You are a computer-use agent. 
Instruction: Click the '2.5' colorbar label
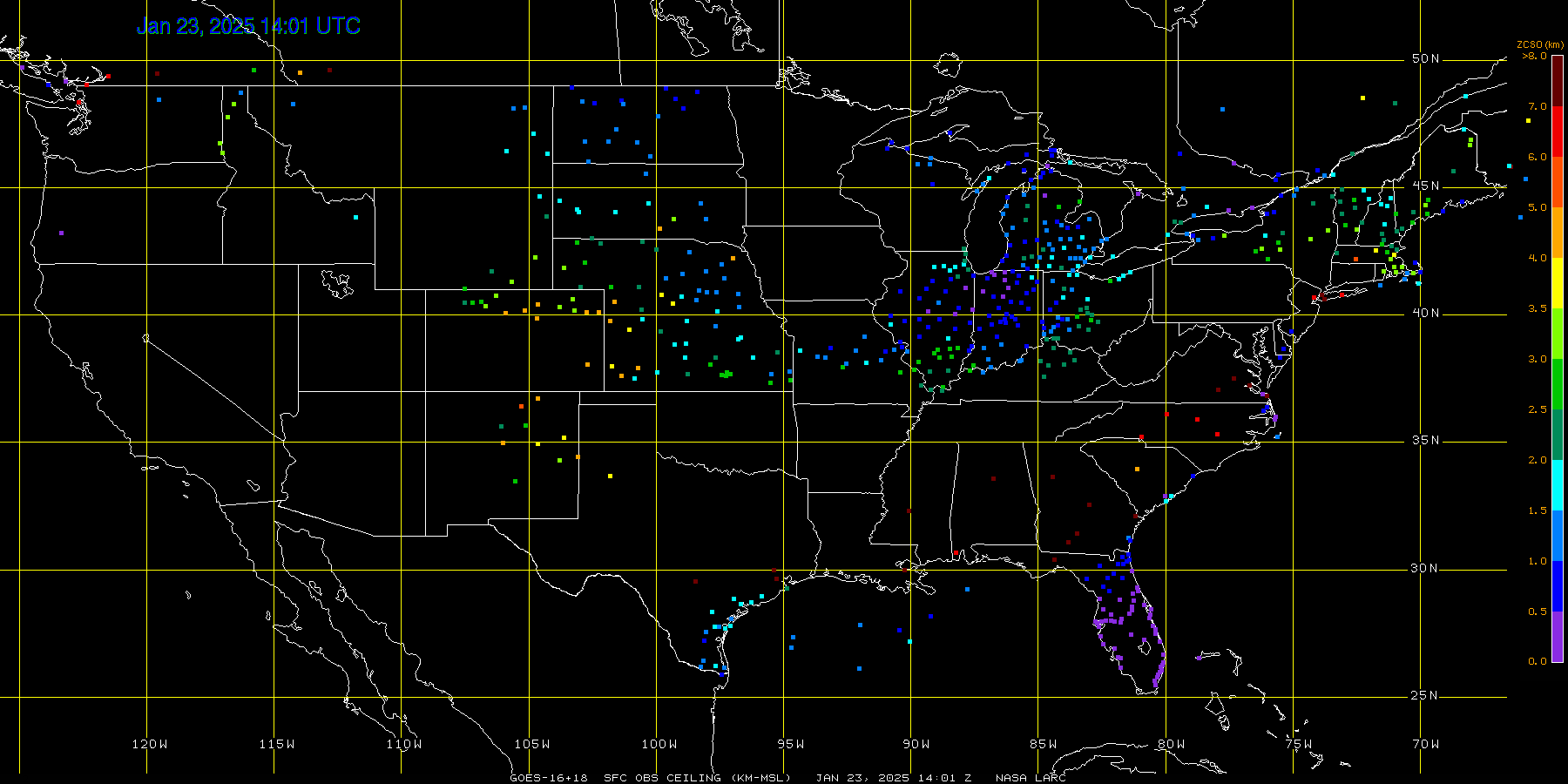coord(1538,409)
